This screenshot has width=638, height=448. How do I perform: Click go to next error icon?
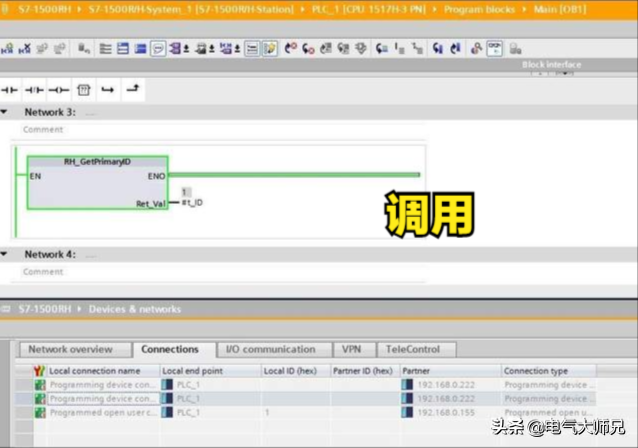click(x=308, y=49)
